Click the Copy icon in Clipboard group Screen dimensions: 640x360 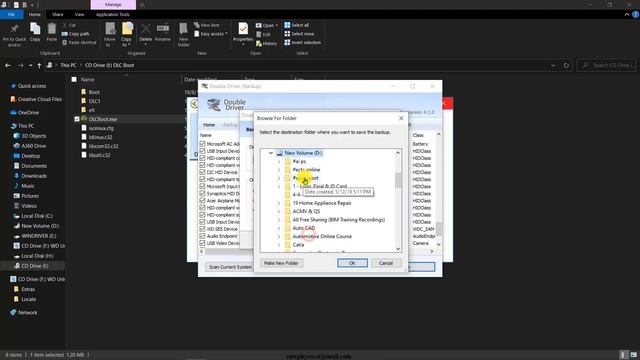[35, 32]
